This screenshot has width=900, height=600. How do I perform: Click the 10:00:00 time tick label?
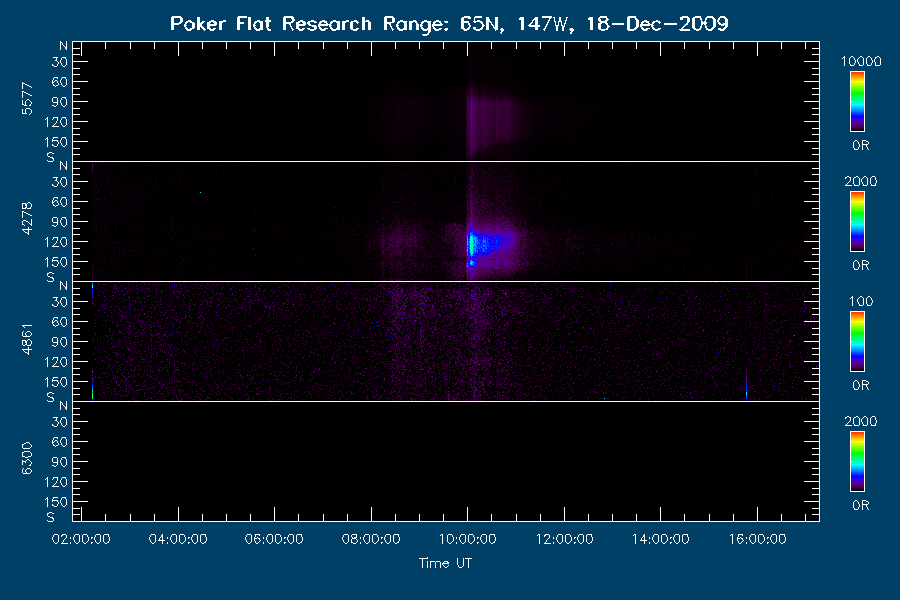tap(467, 539)
